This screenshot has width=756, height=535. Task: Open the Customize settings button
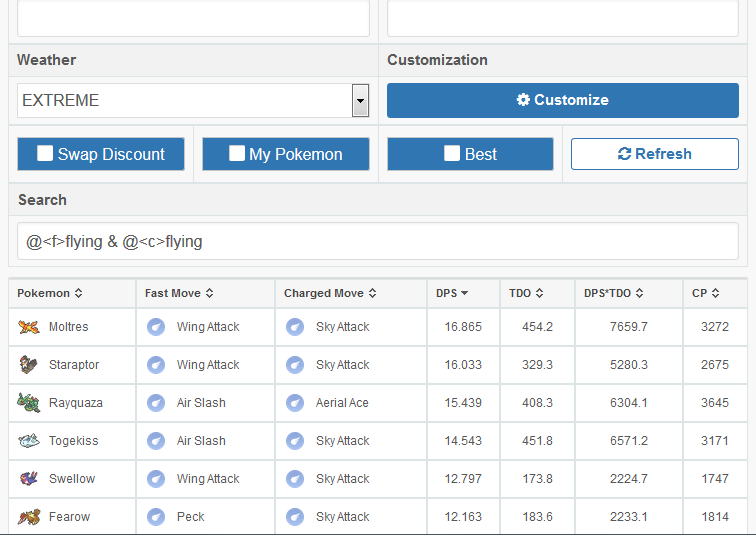click(x=563, y=100)
